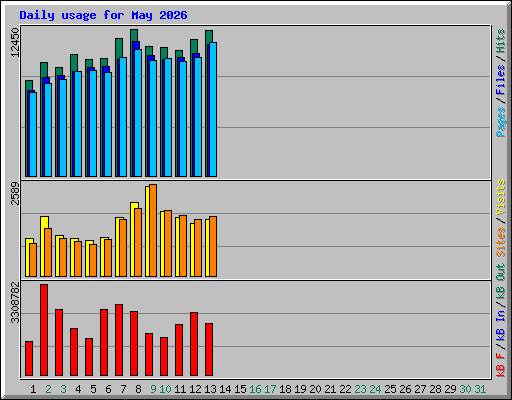Screen dimensions: 512x400
Task: Click day 12 on the x-axis
Action: point(195,389)
